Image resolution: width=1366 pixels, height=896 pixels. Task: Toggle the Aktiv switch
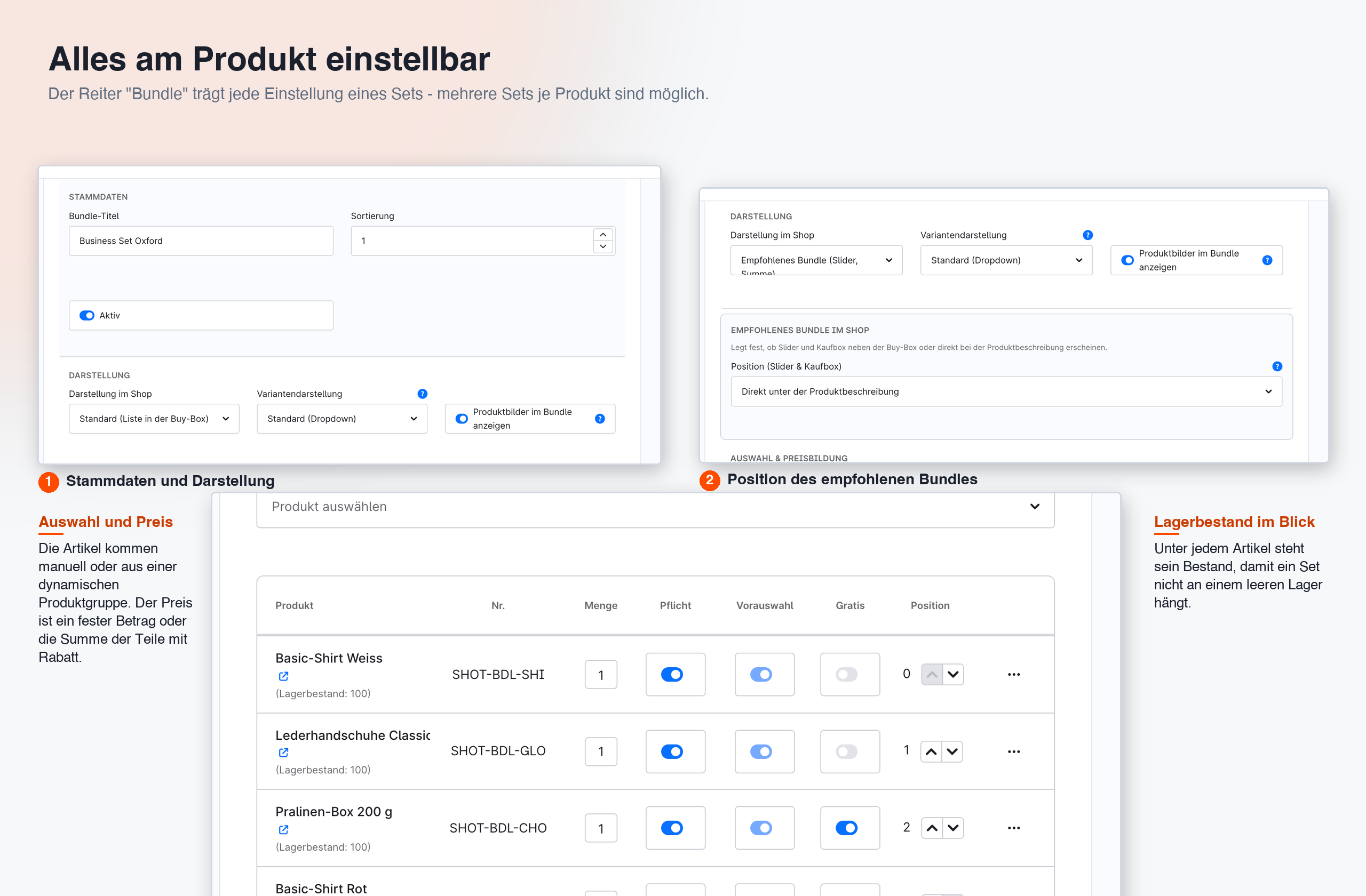(86, 316)
